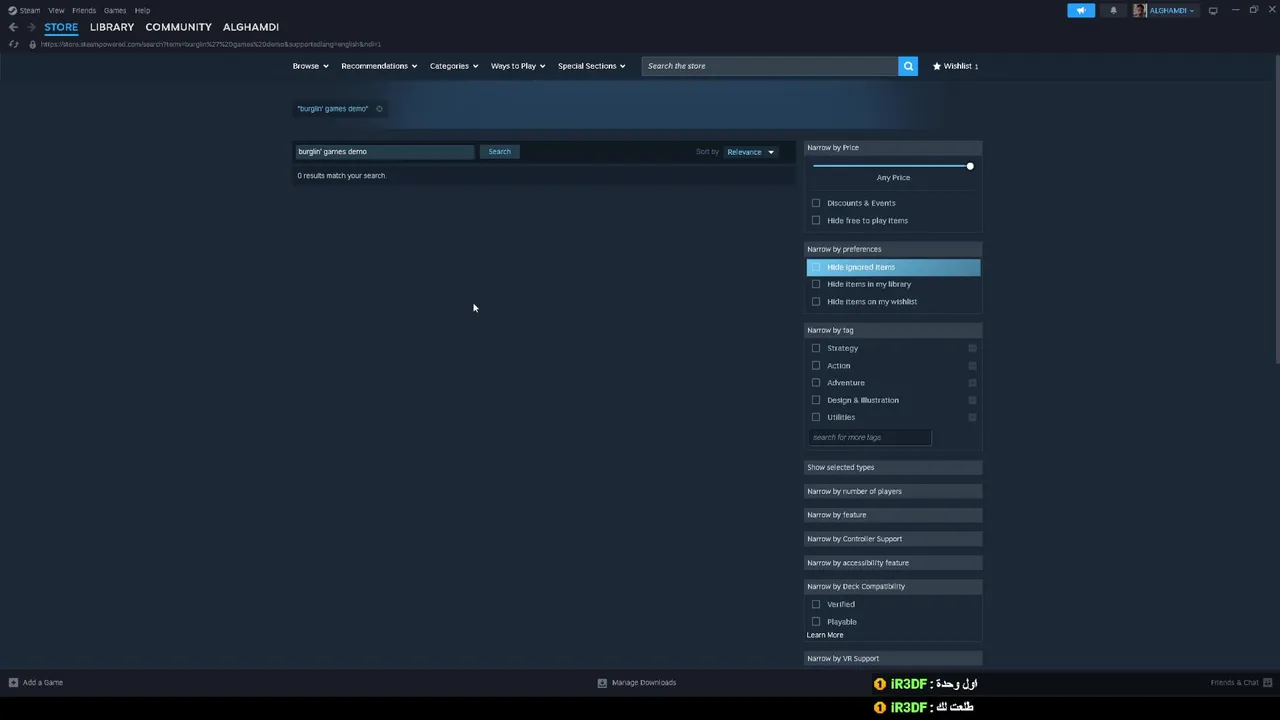The height and width of the screenshot is (720, 1280).
Task: Click the Search button beside the term
Action: [x=499, y=152]
